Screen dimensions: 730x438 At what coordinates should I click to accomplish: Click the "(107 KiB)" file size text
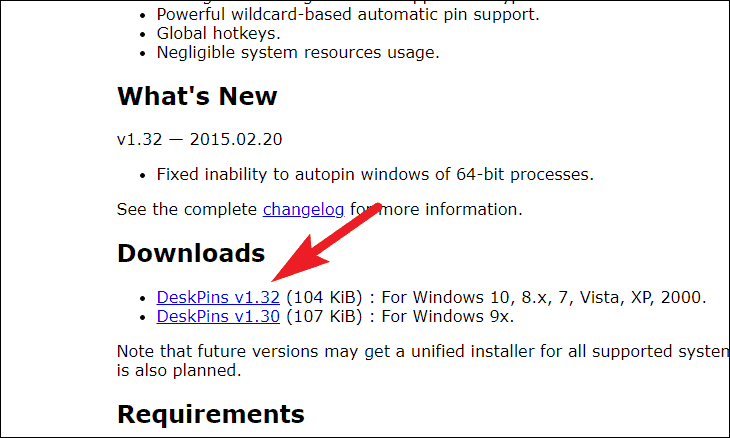tap(324, 317)
